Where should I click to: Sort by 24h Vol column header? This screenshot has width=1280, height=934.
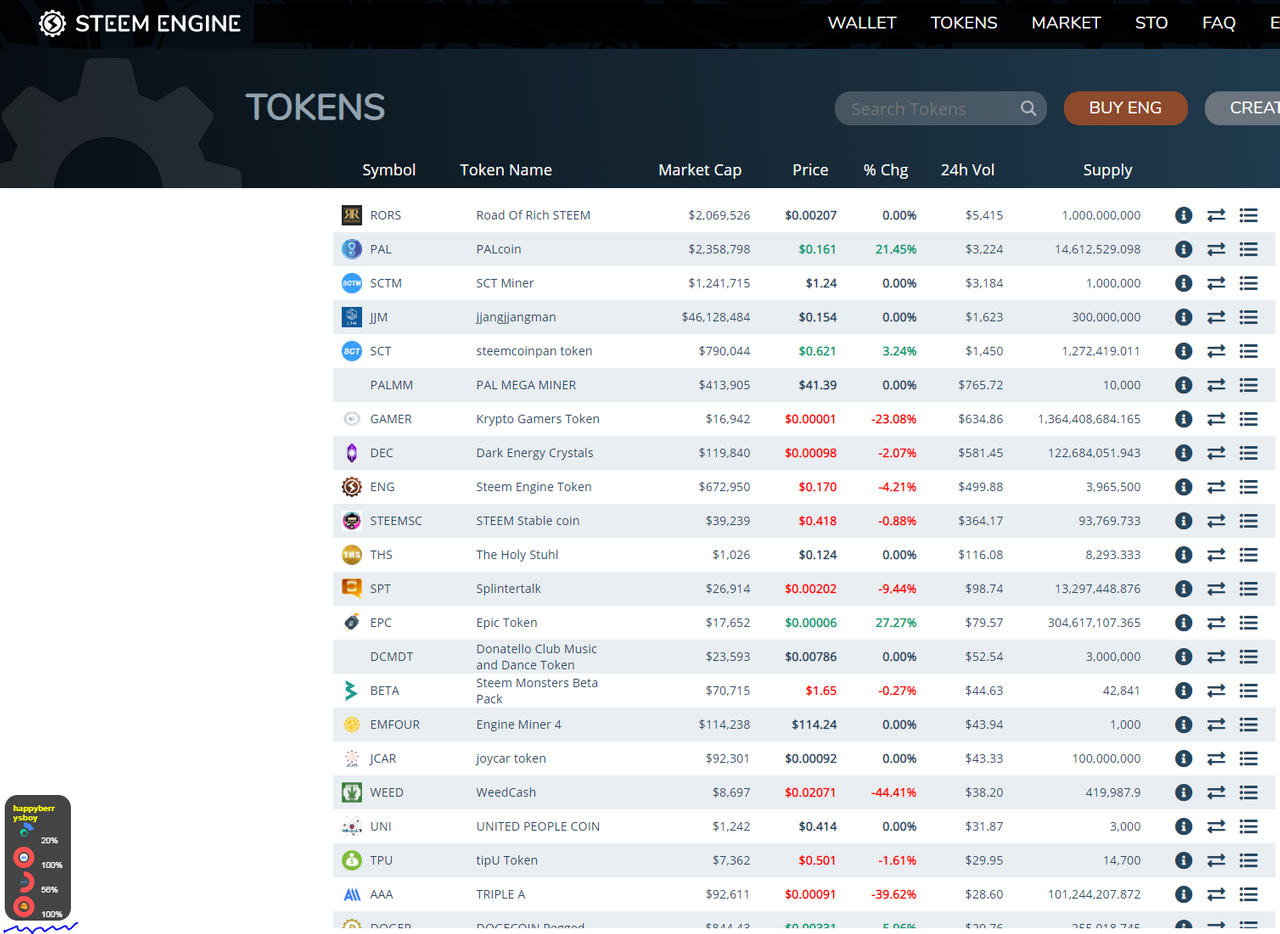click(968, 170)
